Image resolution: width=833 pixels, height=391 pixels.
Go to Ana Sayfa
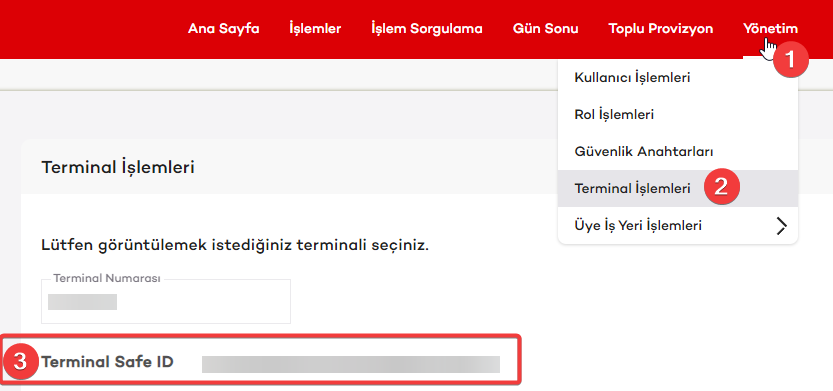pyautogui.click(x=224, y=29)
